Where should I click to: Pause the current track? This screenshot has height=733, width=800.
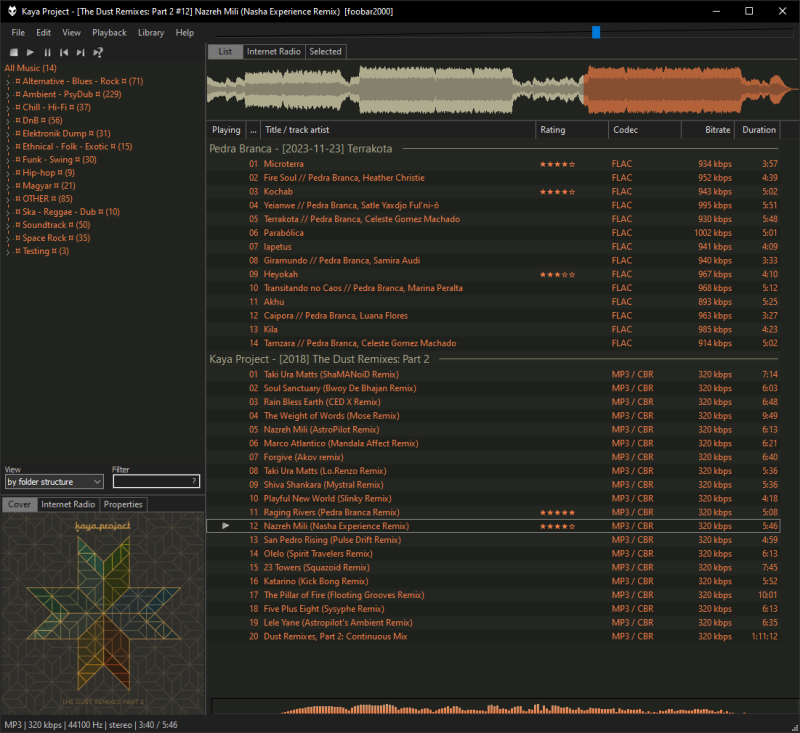[x=47, y=52]
